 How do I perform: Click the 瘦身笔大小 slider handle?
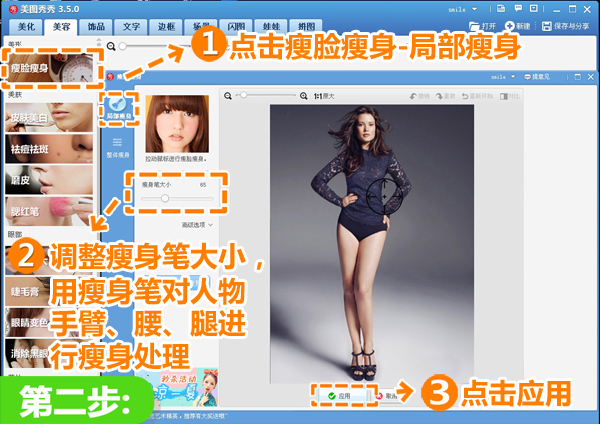(x=165, y=198)
